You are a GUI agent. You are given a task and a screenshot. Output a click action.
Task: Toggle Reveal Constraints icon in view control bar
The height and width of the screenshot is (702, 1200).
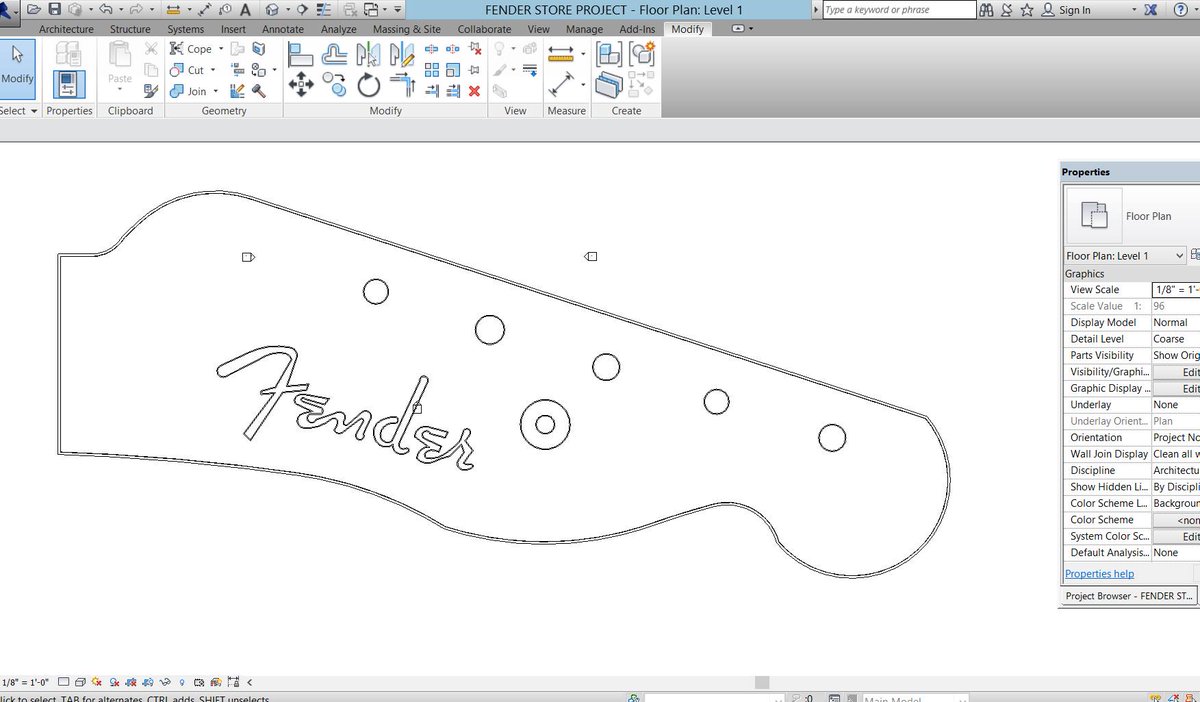point(232,681)
